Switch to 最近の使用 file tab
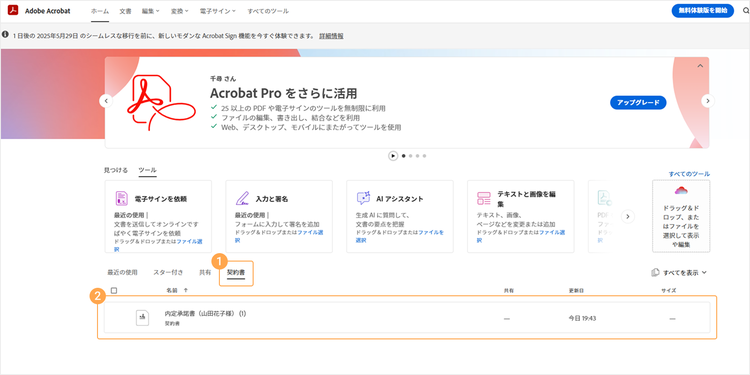 (122, 272)
